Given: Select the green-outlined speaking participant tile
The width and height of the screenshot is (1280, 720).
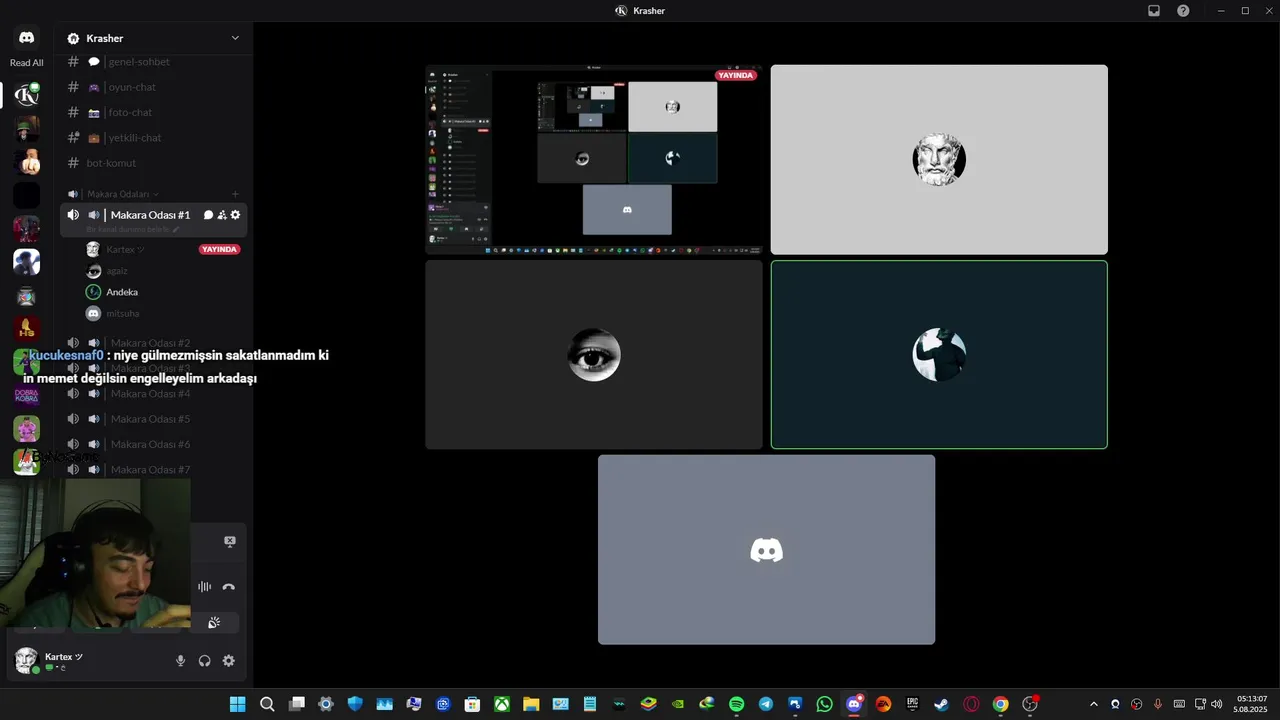Looking at the screenshot, I should pos(939,355).
